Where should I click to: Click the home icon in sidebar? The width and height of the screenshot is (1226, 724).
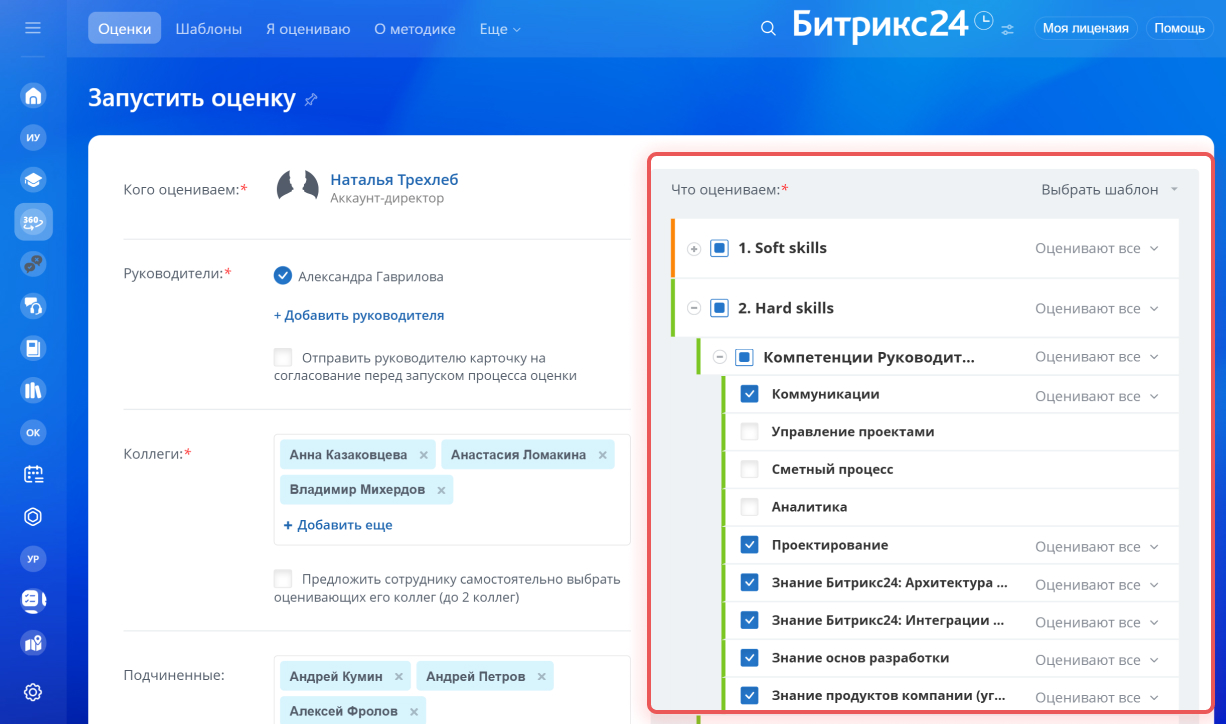point(33,96)
